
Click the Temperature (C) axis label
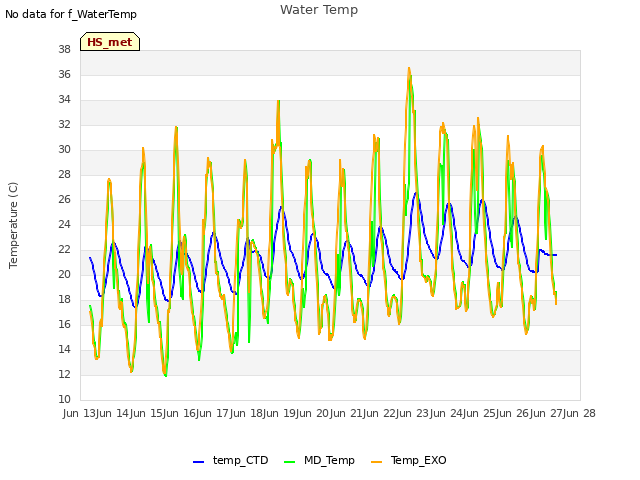(13, 225)
